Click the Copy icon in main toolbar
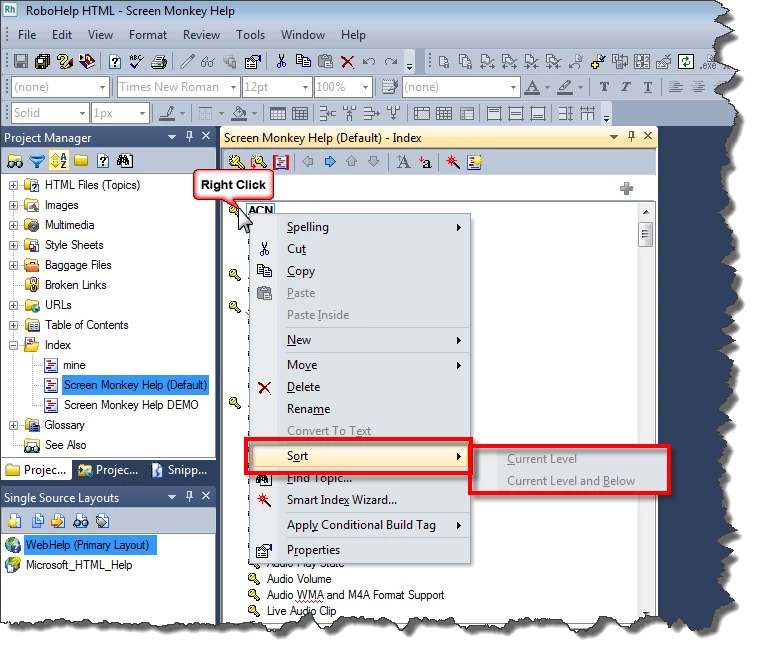761x656 pixels. (x=303, y=62)
